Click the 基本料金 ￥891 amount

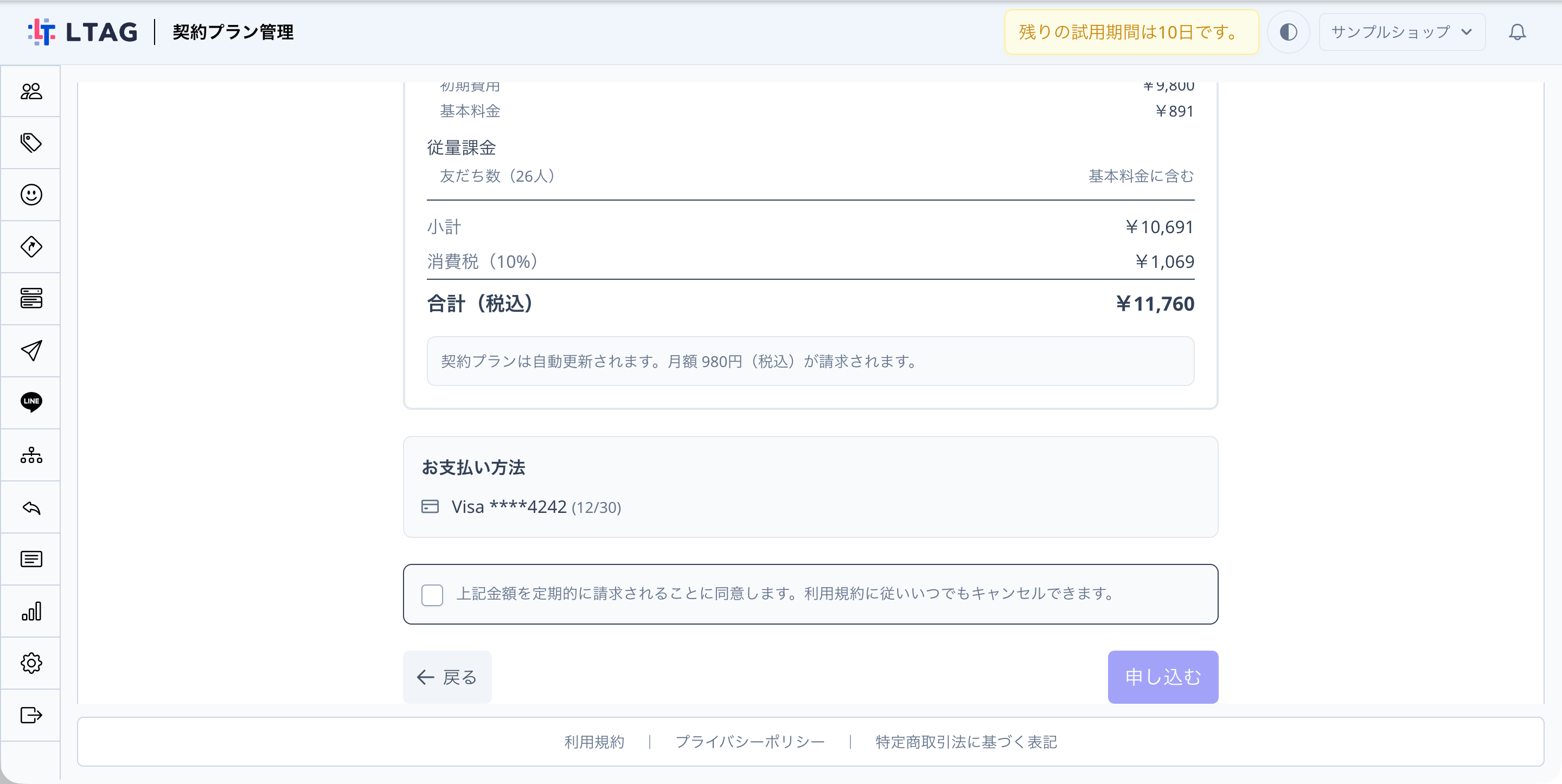click(x=1174, y=111)
